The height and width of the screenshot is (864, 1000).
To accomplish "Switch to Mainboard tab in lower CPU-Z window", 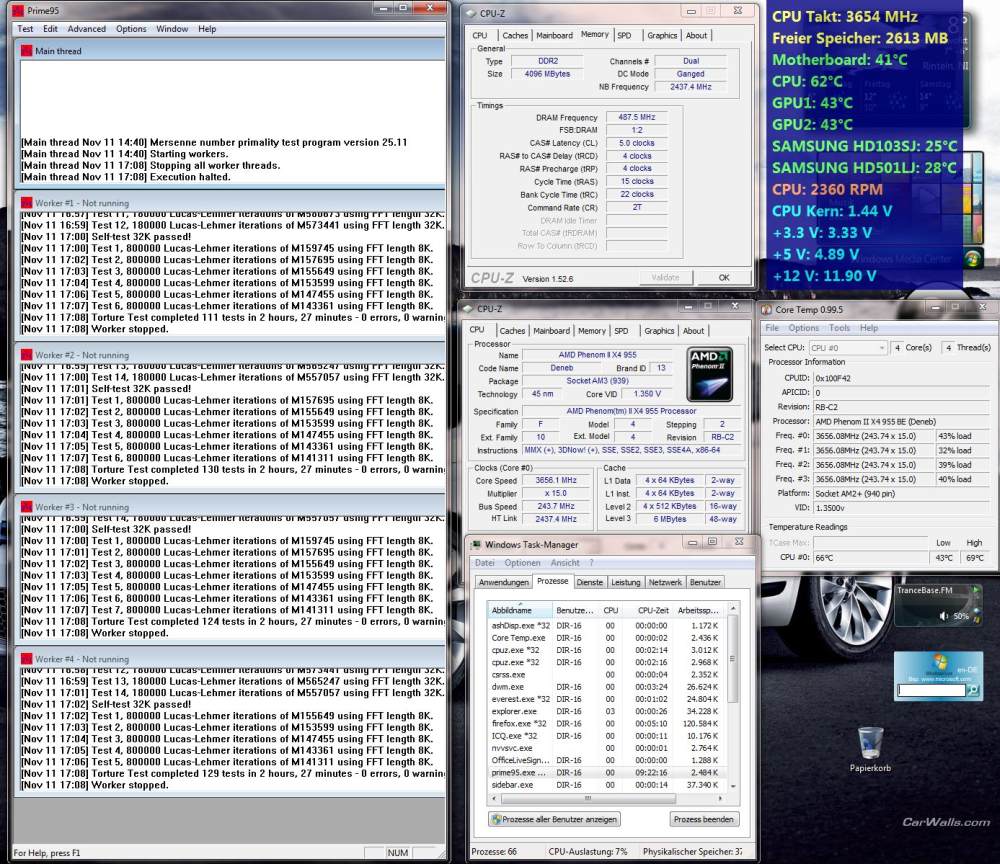I will point(551,331).
